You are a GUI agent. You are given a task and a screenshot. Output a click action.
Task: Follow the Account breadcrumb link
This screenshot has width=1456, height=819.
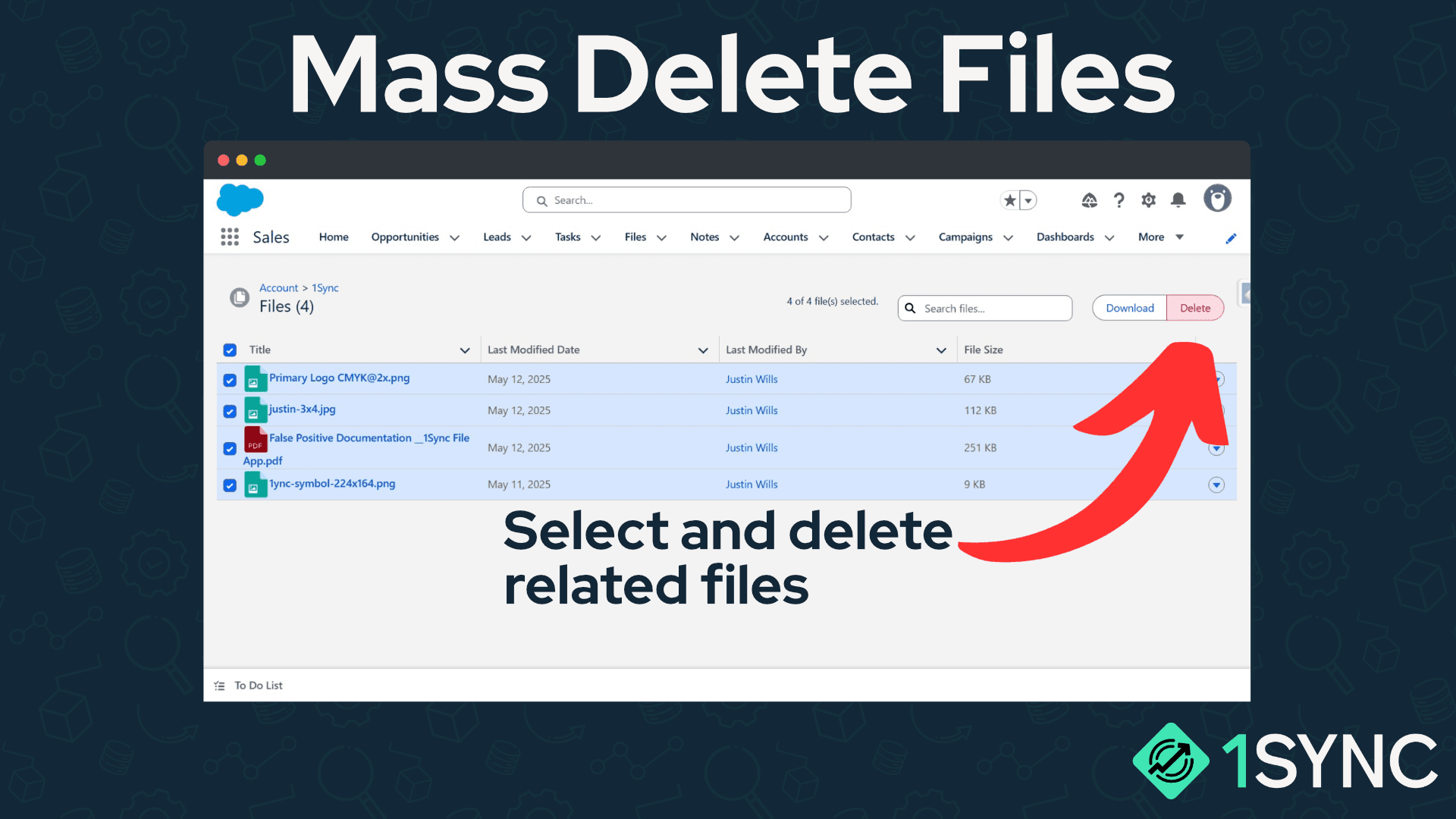click(x=278, y=288)
